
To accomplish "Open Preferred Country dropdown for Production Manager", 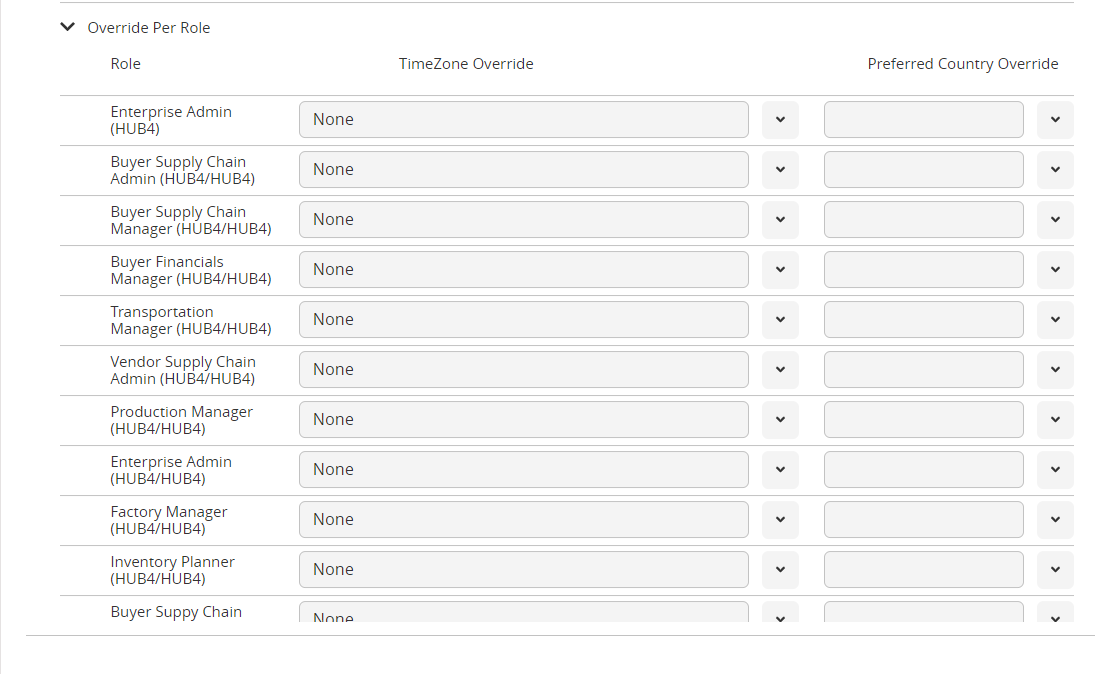I will point(1055,420).
